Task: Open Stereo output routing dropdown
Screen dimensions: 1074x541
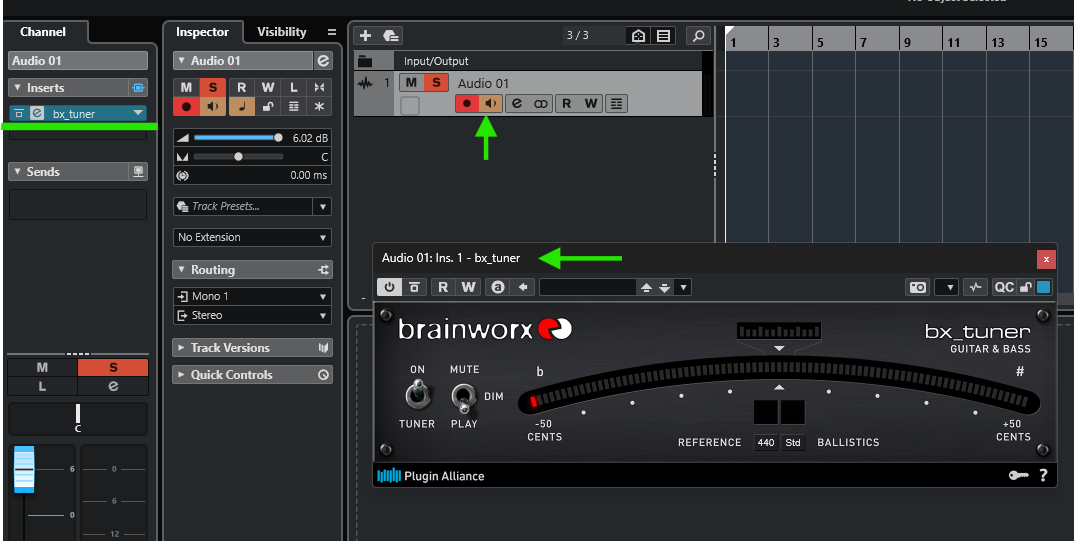Action: [252, 315]
